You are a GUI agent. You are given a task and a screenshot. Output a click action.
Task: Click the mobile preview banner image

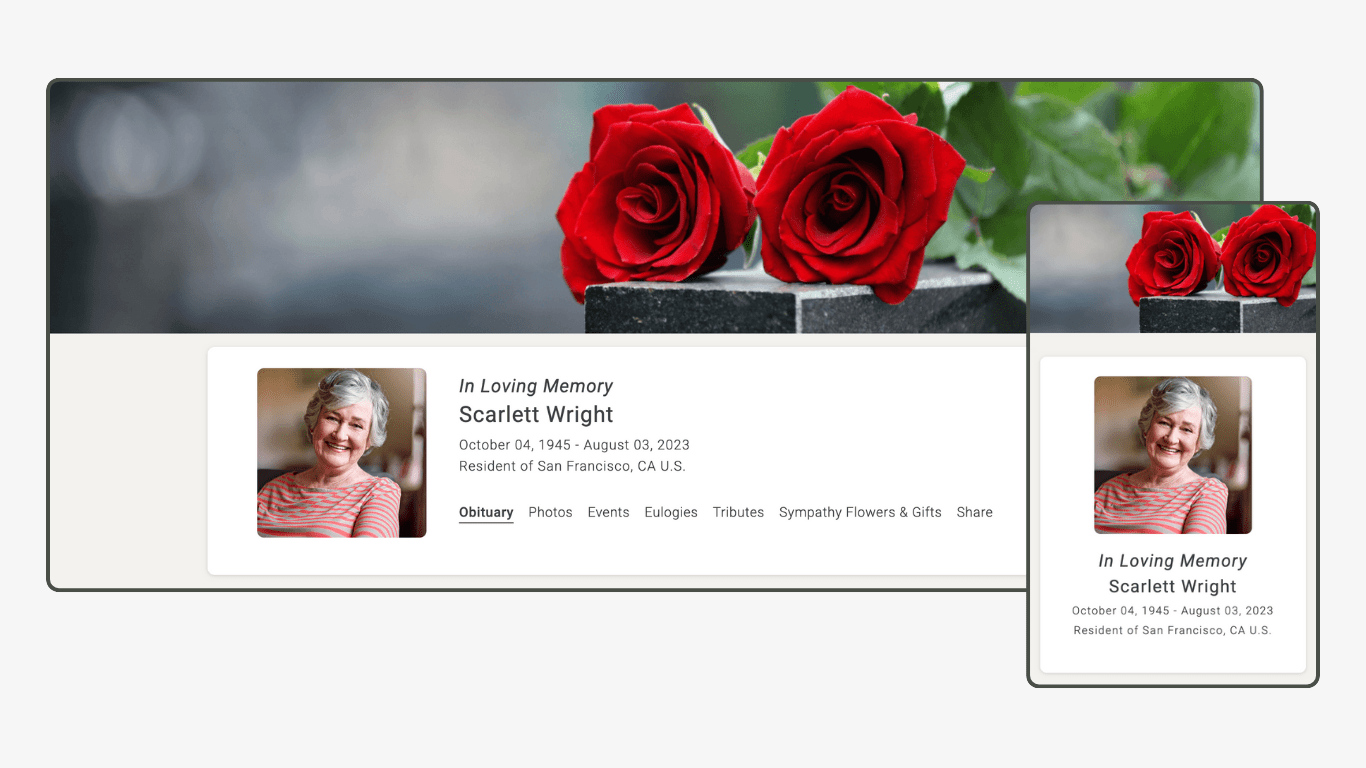(1172, 265)
